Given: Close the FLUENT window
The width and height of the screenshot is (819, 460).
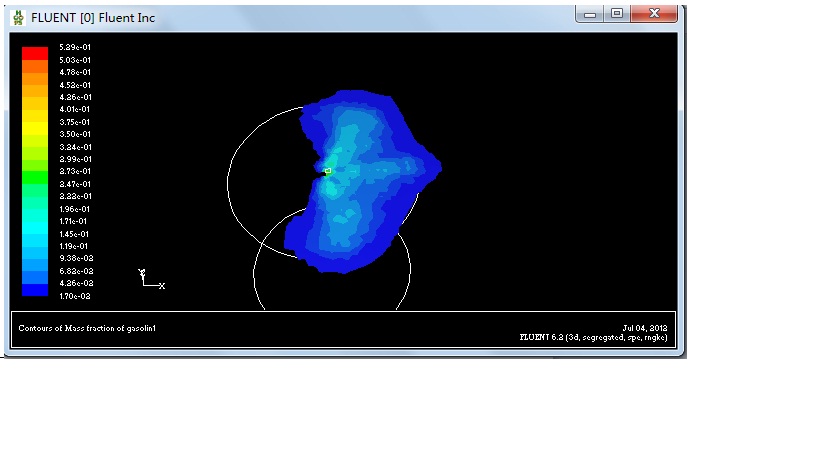Looking at the screenshot, I should (655, 14).
